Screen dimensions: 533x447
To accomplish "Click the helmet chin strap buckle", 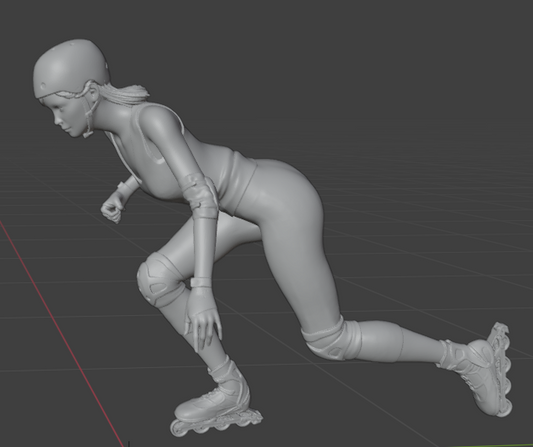I will pos(88,134).
